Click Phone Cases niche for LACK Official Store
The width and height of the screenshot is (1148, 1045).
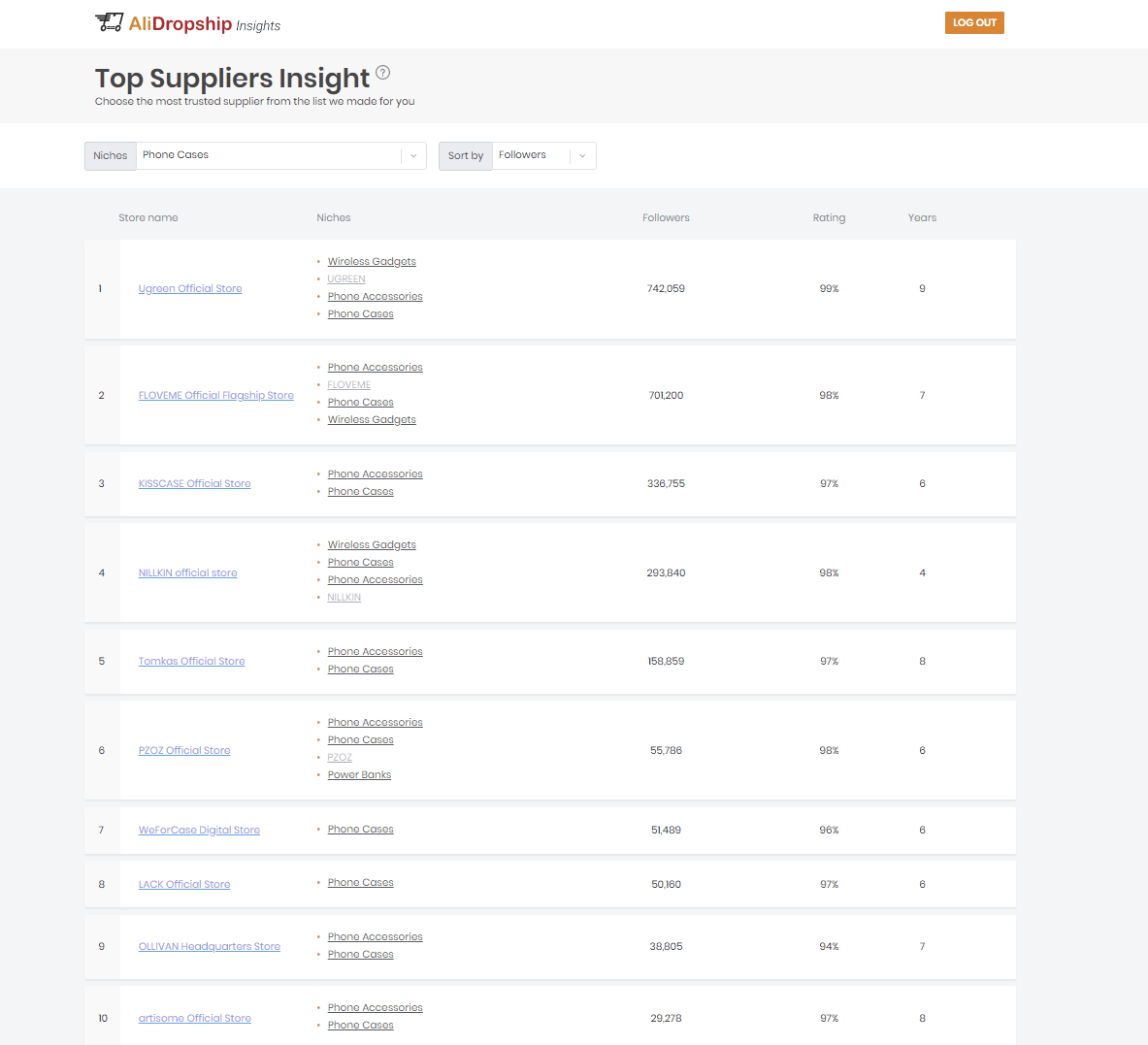point(360,882)
